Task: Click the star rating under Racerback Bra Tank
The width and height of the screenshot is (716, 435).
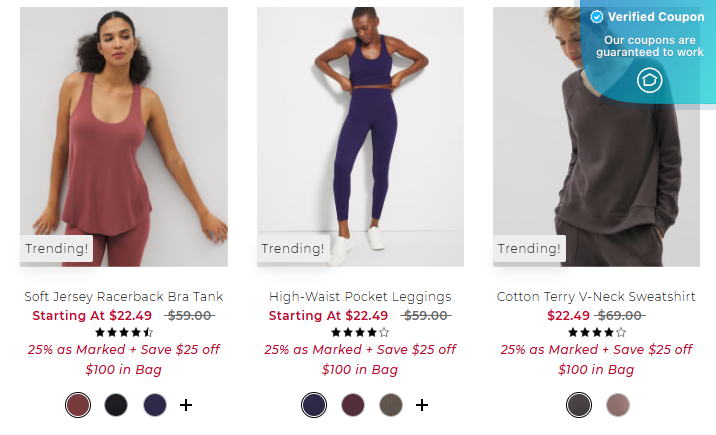Action: [124, 332]
